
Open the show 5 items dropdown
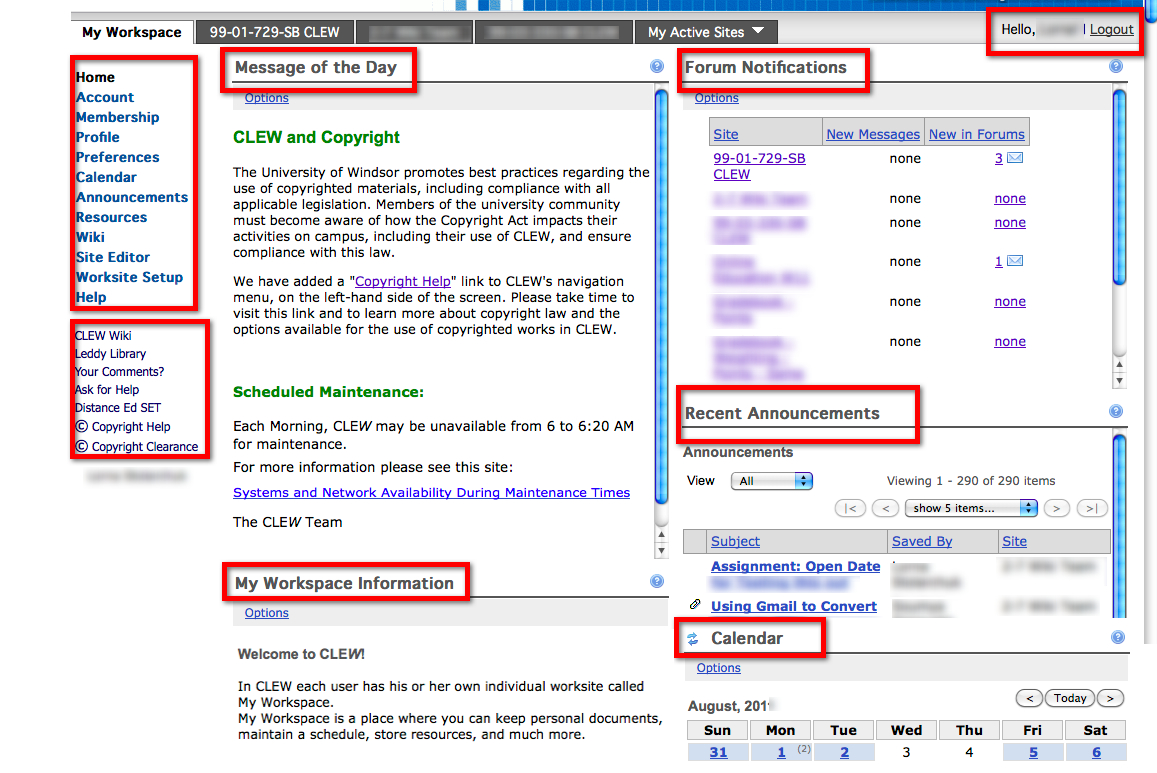click(971, 508)
